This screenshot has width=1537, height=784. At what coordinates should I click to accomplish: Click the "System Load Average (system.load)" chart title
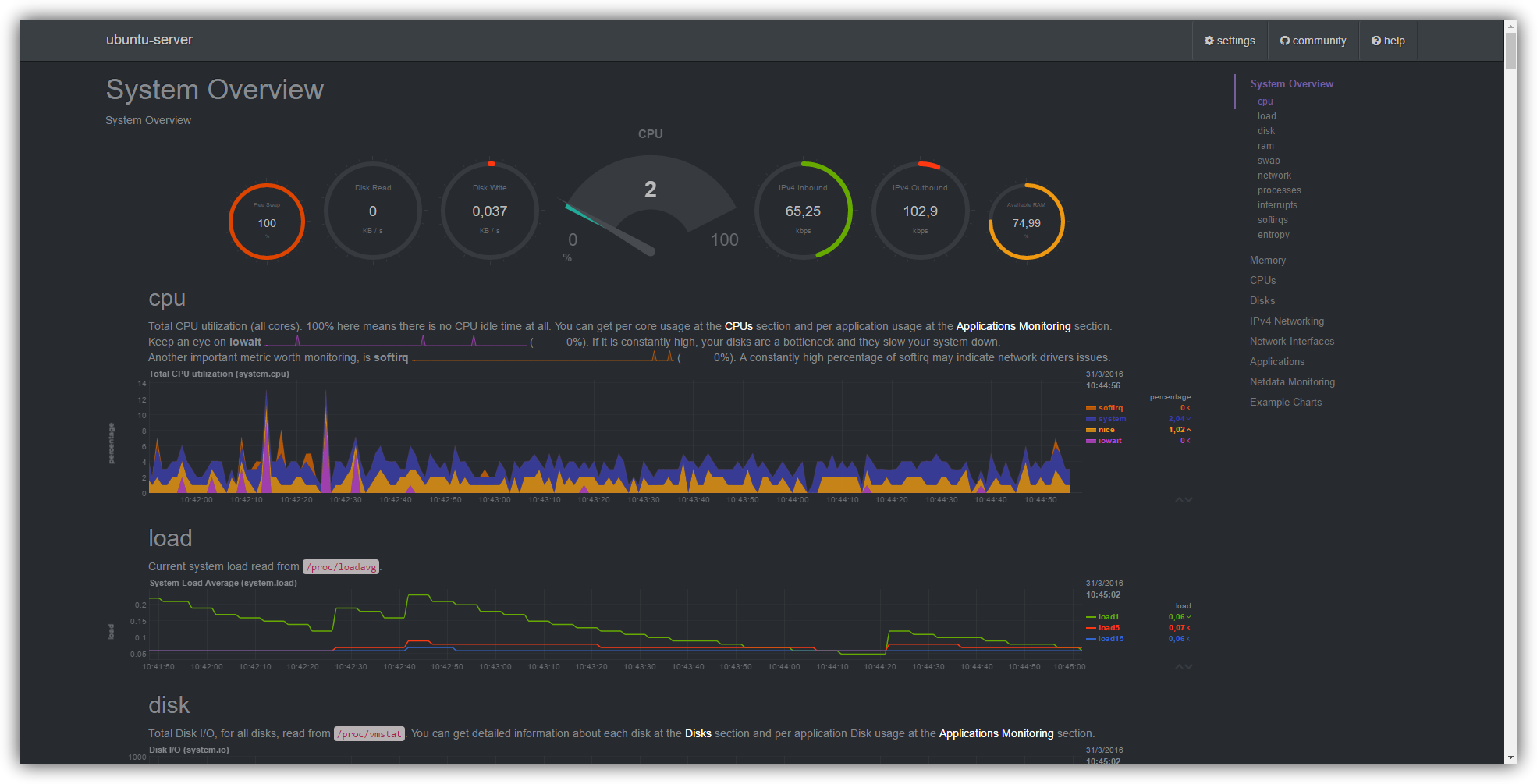(x=223, y=583)
